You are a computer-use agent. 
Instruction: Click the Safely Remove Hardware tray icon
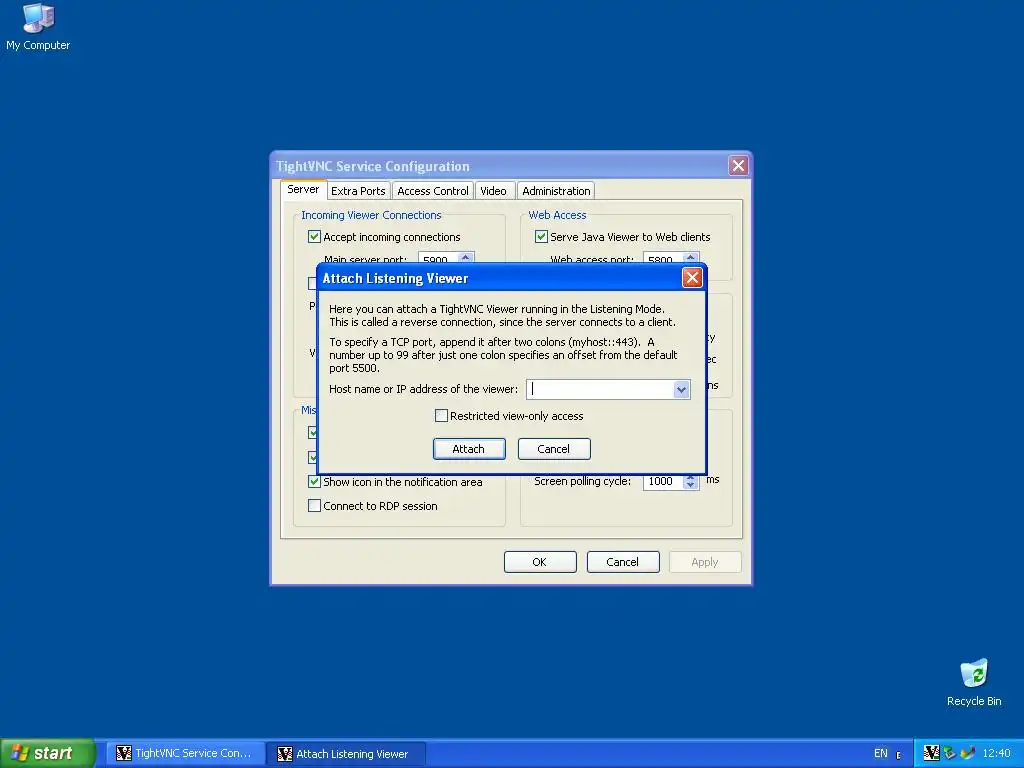pos(950,753)
